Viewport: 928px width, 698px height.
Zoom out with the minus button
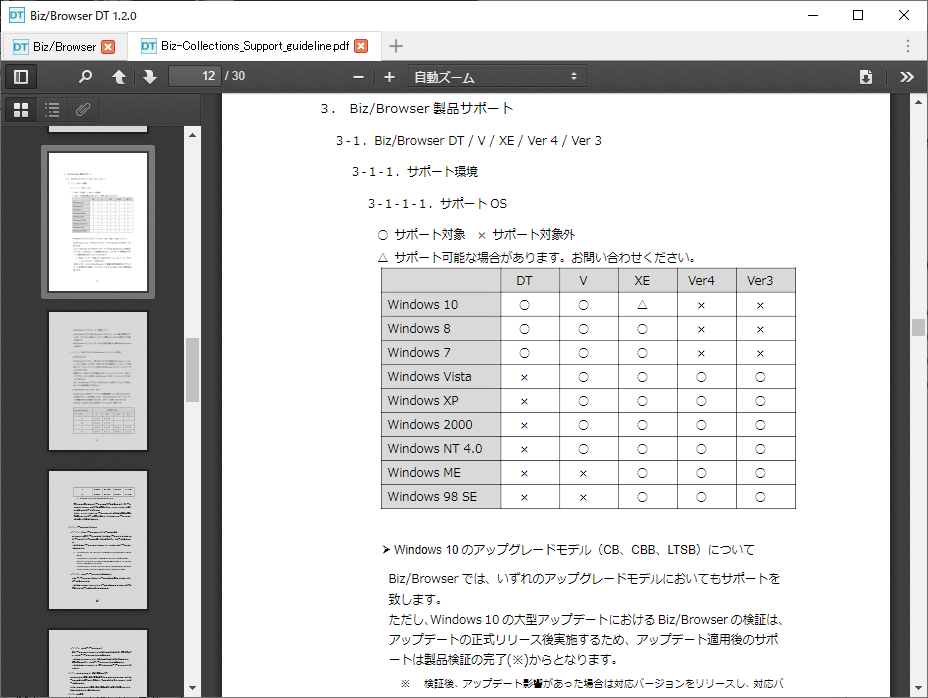[358, 77]
